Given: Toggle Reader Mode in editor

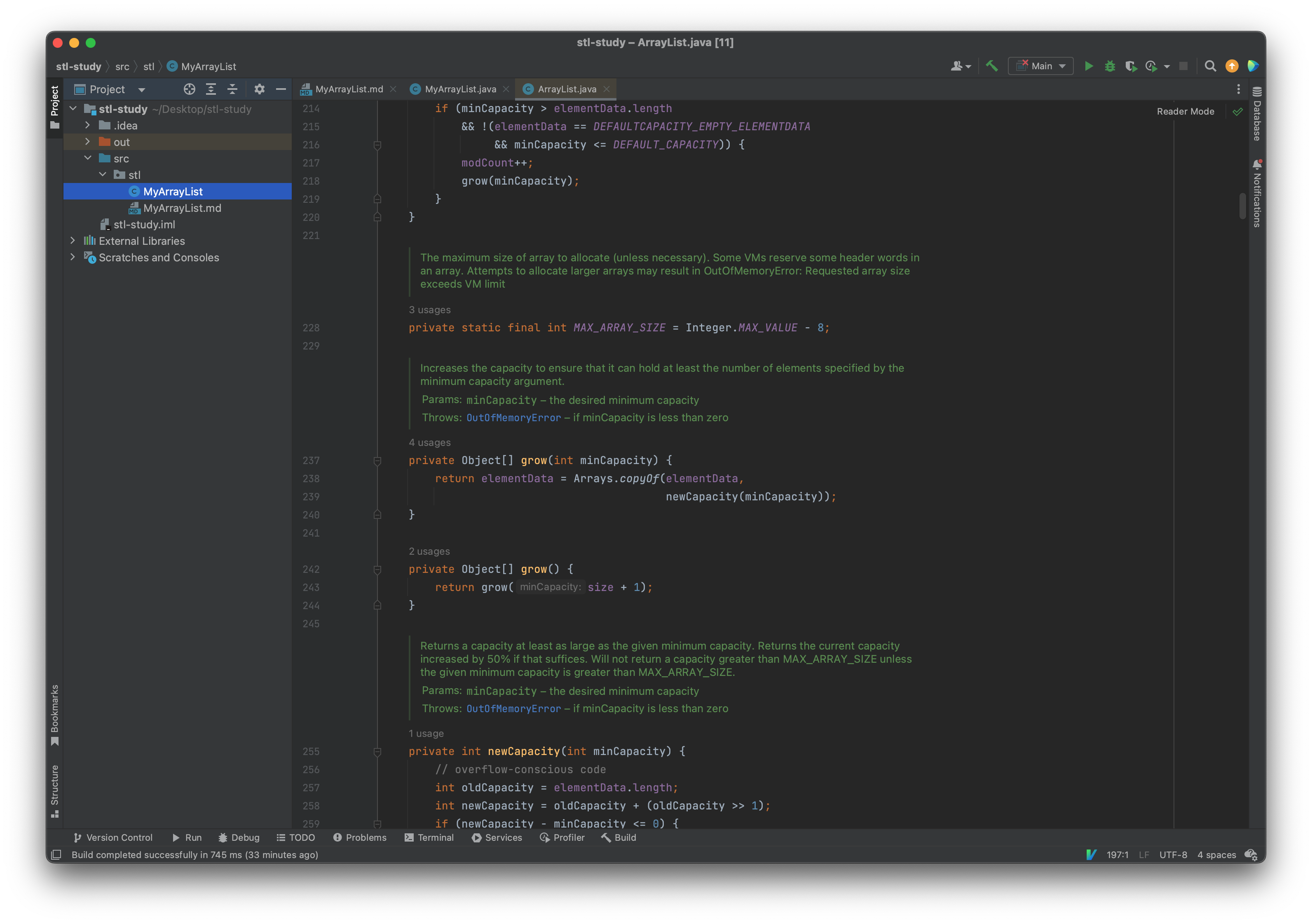Looking at the screenshot, I should [1185, 111].
